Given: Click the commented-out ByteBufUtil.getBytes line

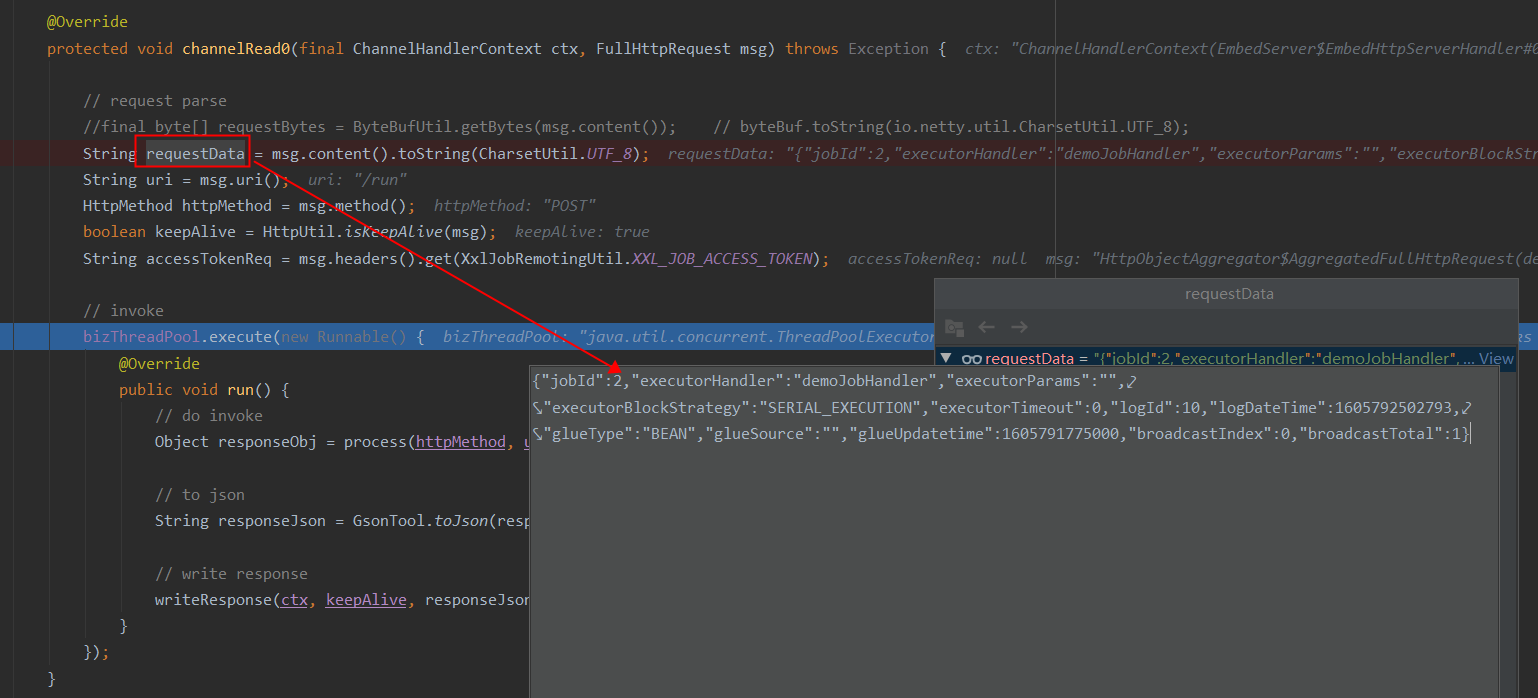Looking at the screenshot, I should (x=380, y=127).
